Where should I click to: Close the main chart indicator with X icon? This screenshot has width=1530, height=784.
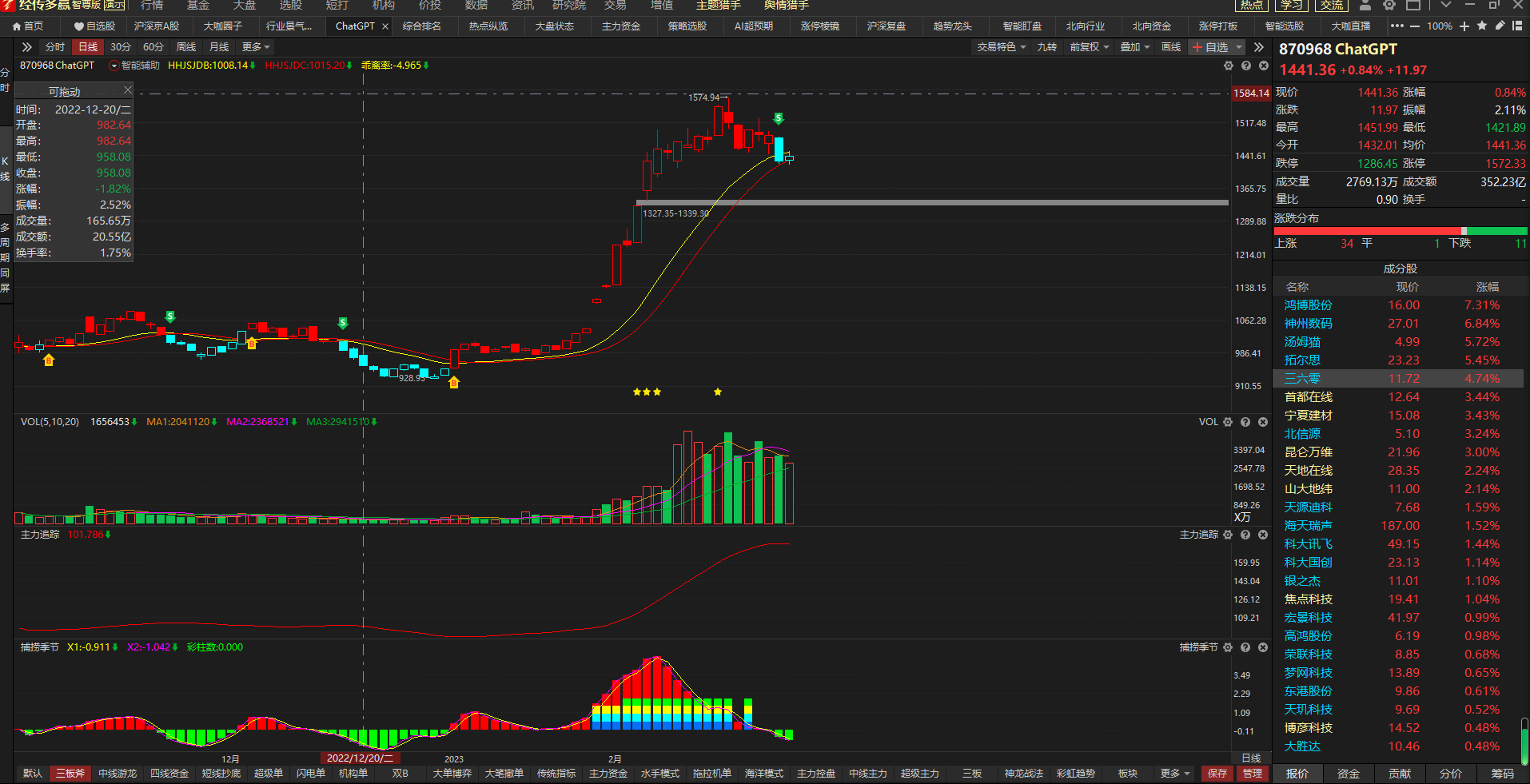[x=1264, y=66]
